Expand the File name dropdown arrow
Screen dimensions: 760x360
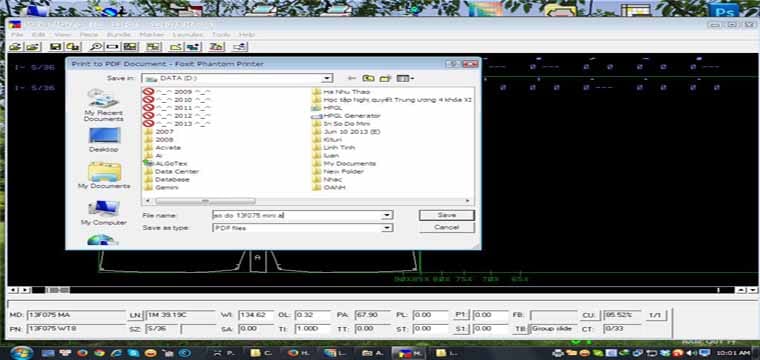(x=387, y=215)
